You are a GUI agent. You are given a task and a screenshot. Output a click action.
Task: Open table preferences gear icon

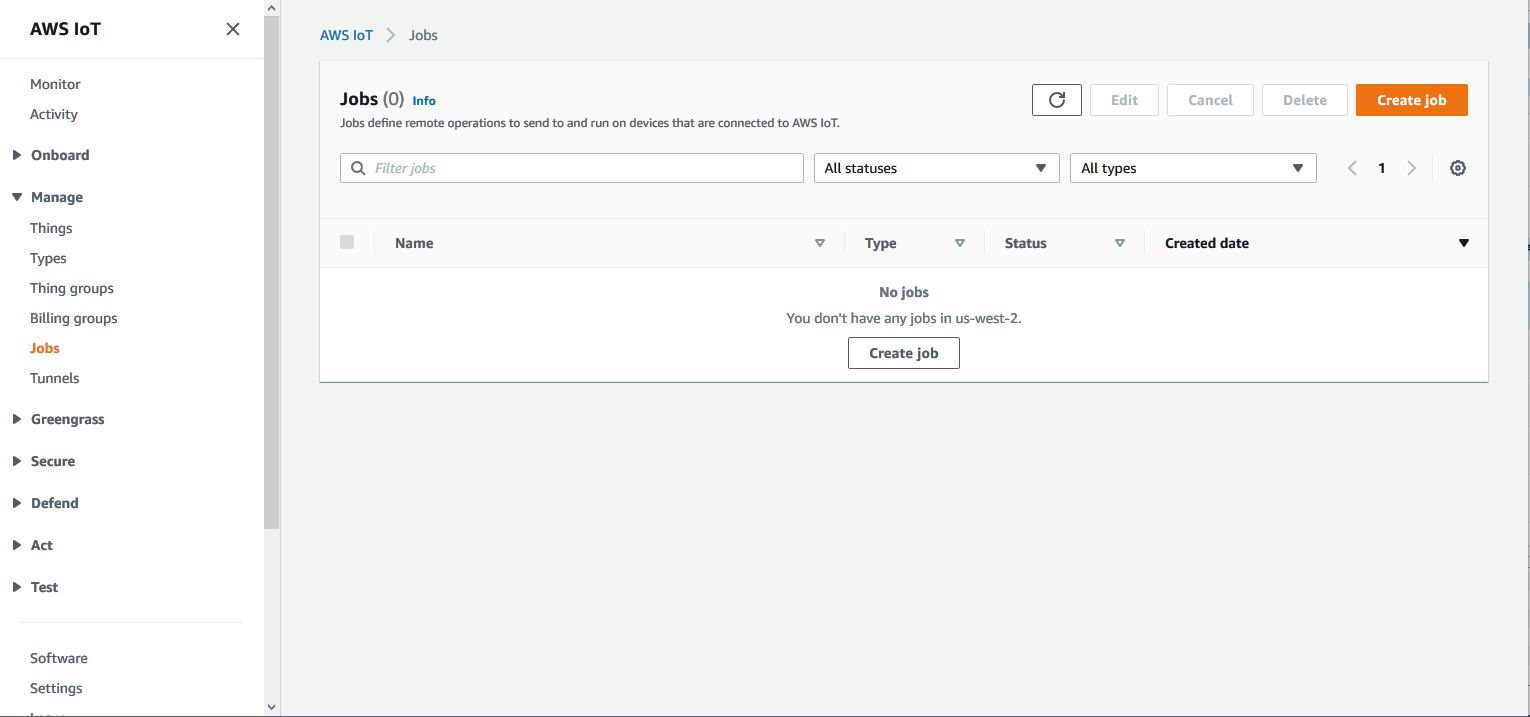click(1458, 168)
